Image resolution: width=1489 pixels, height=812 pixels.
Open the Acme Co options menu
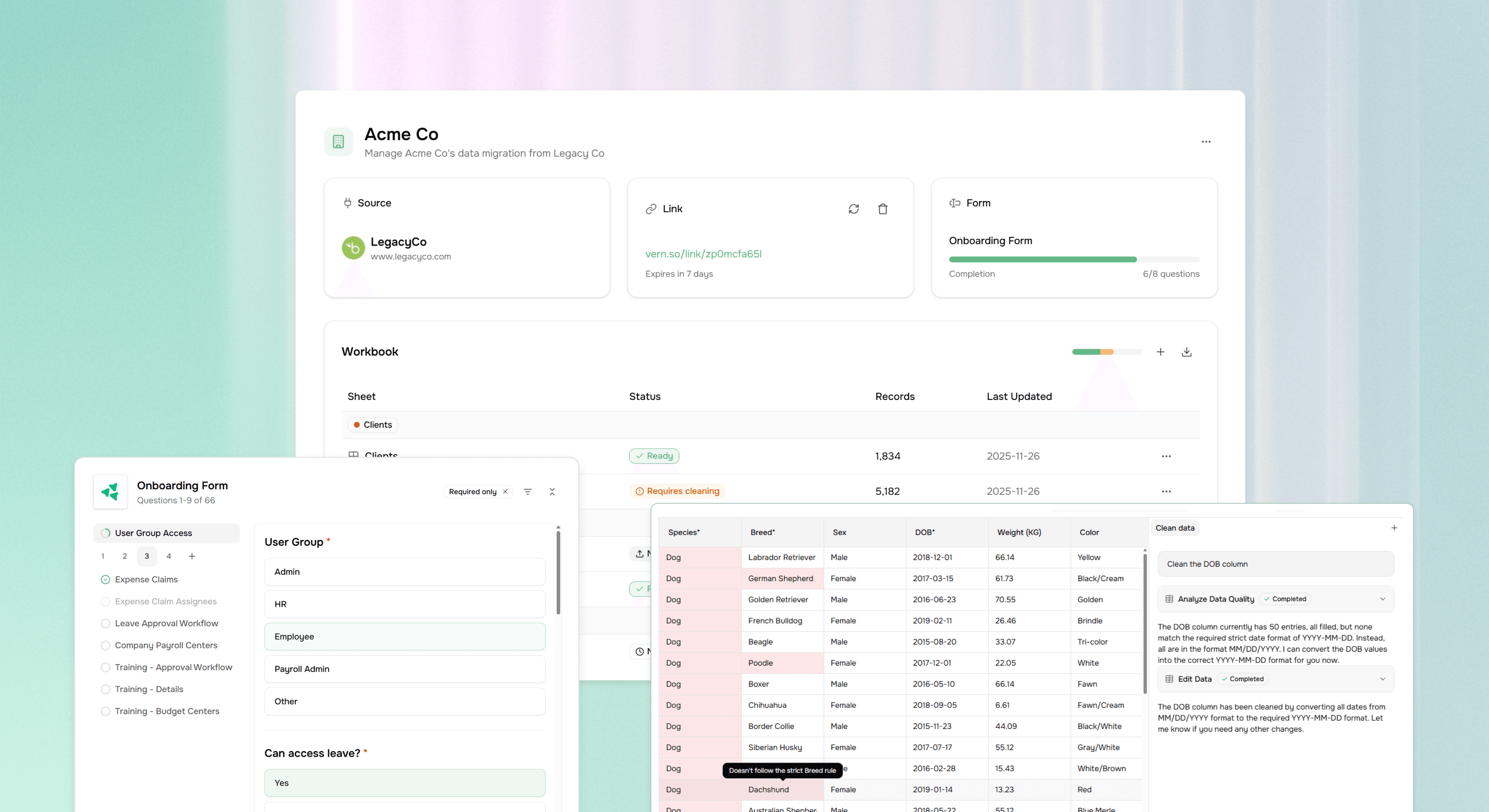click(x=1206, y=141)
